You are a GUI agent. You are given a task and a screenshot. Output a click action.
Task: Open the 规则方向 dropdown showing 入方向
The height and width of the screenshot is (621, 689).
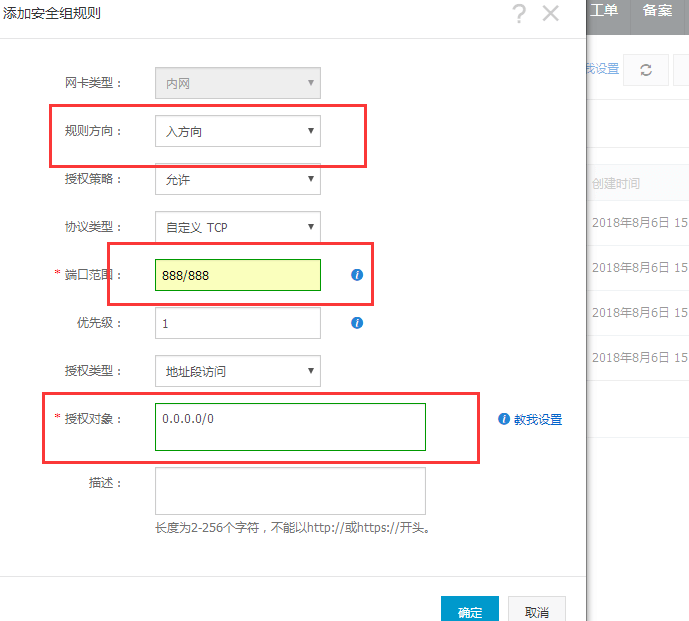pos(238,131)
